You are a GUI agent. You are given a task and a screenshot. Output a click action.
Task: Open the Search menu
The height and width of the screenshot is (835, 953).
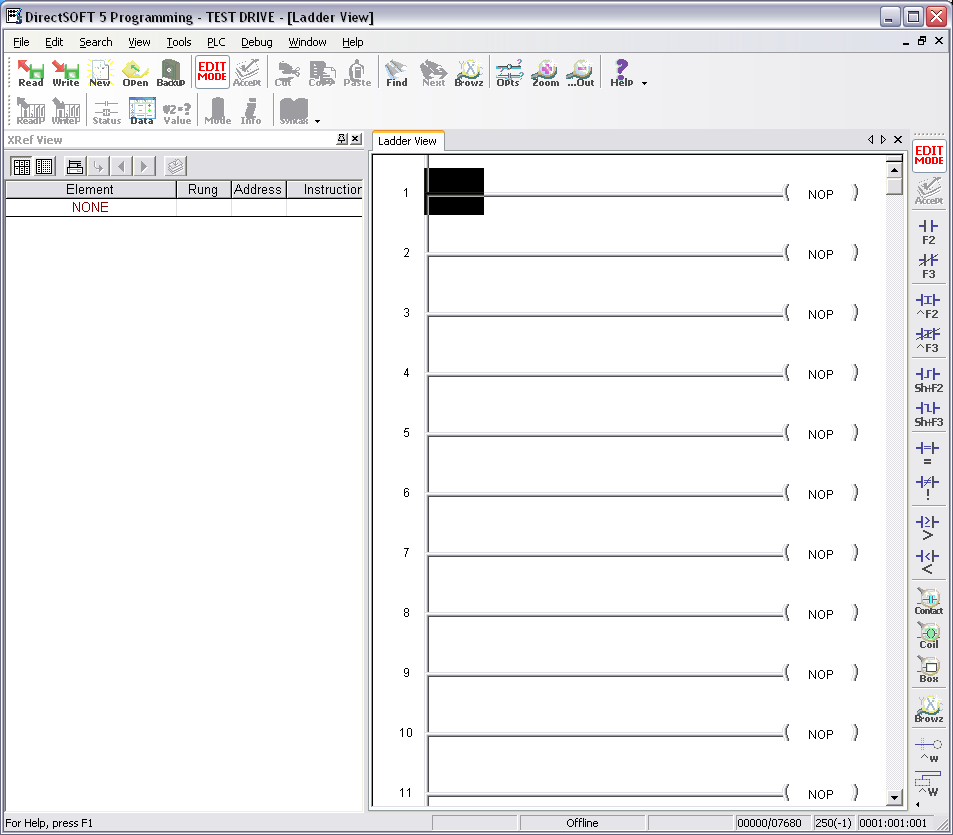(95, 42)
